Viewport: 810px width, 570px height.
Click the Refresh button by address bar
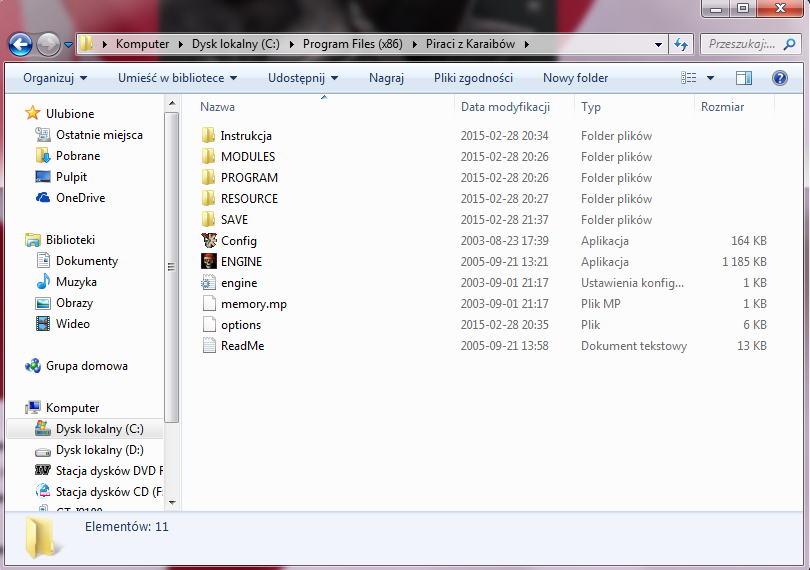click(x=681, y=44)
